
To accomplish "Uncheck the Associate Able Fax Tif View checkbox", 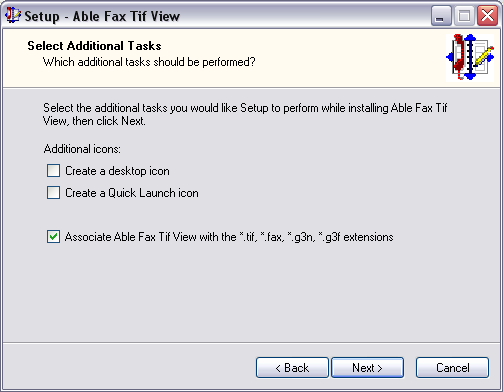I will click(x=53, y=237).
